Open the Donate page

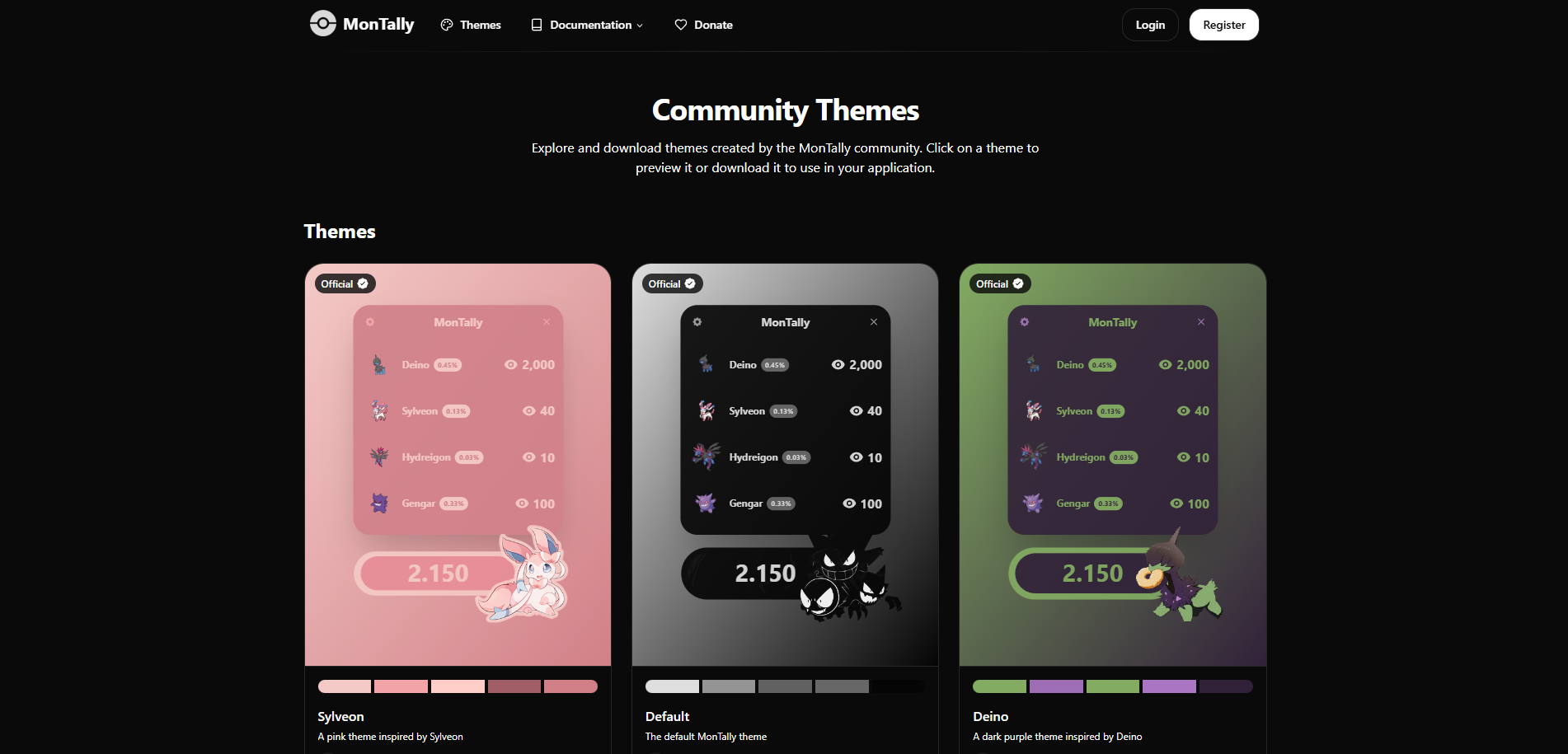click(x=703, y=25)
